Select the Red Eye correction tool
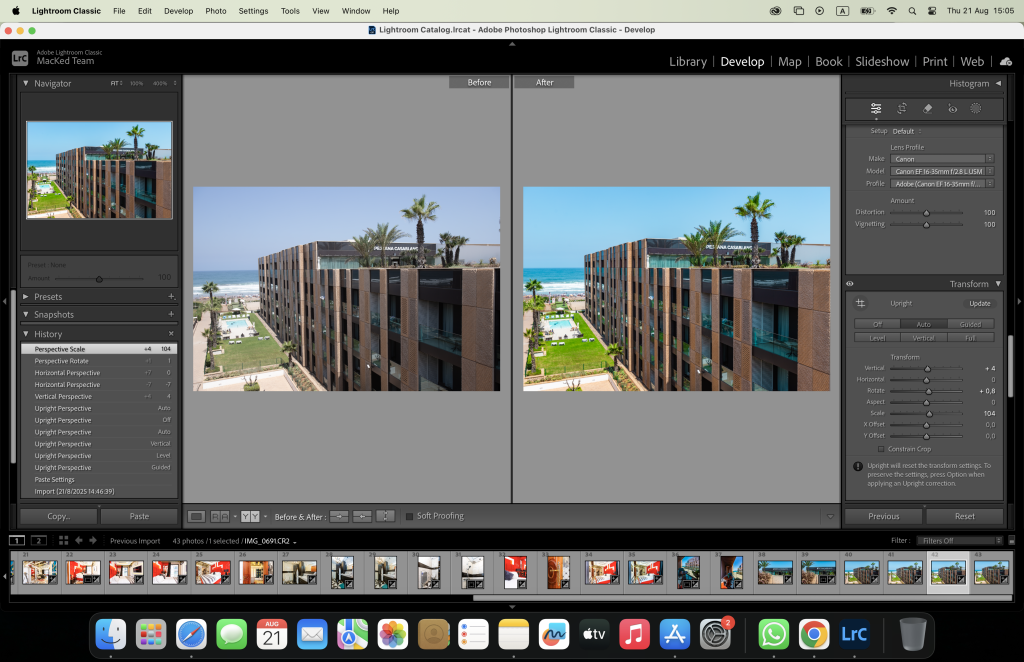 point(952,108)
